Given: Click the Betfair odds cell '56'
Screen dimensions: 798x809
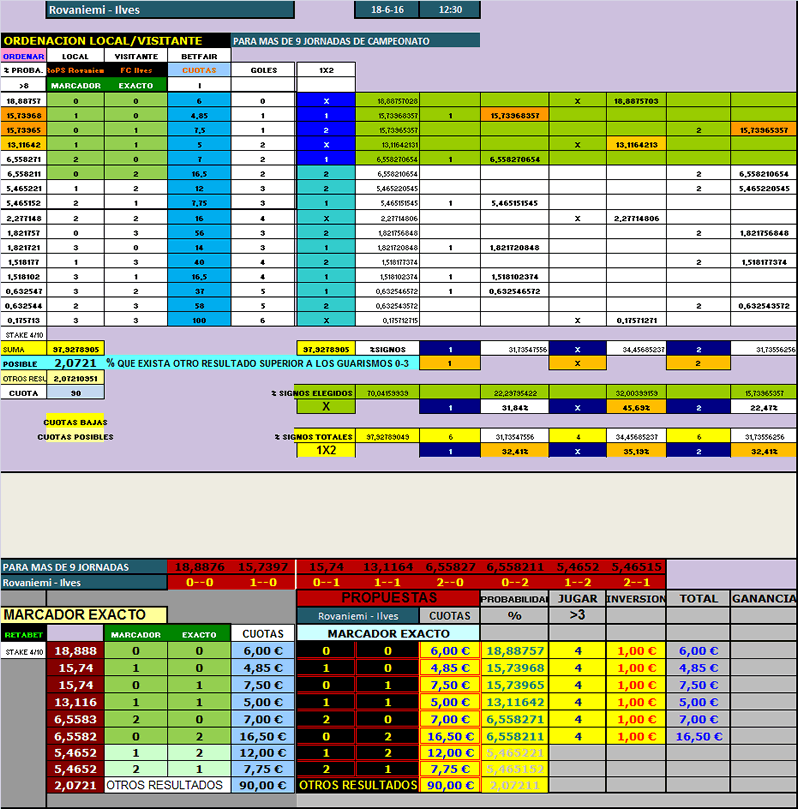Looking at the screenshot, I should click(x=199, y=233).
